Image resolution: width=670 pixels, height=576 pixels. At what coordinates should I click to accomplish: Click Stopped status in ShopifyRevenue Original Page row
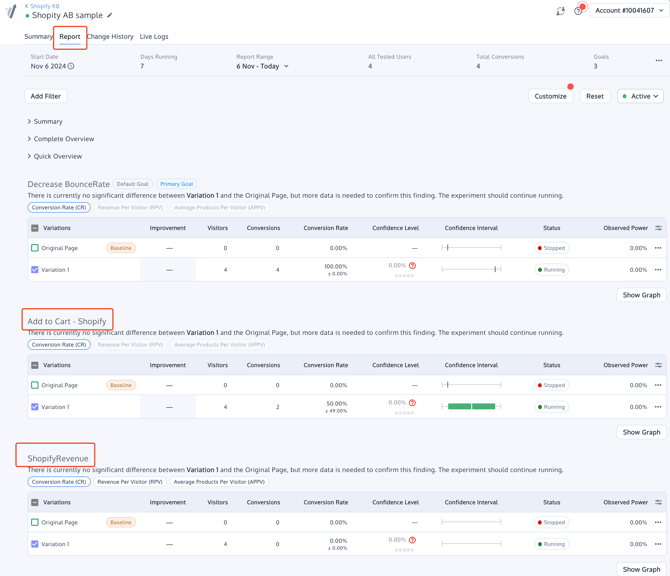[552, 522]
